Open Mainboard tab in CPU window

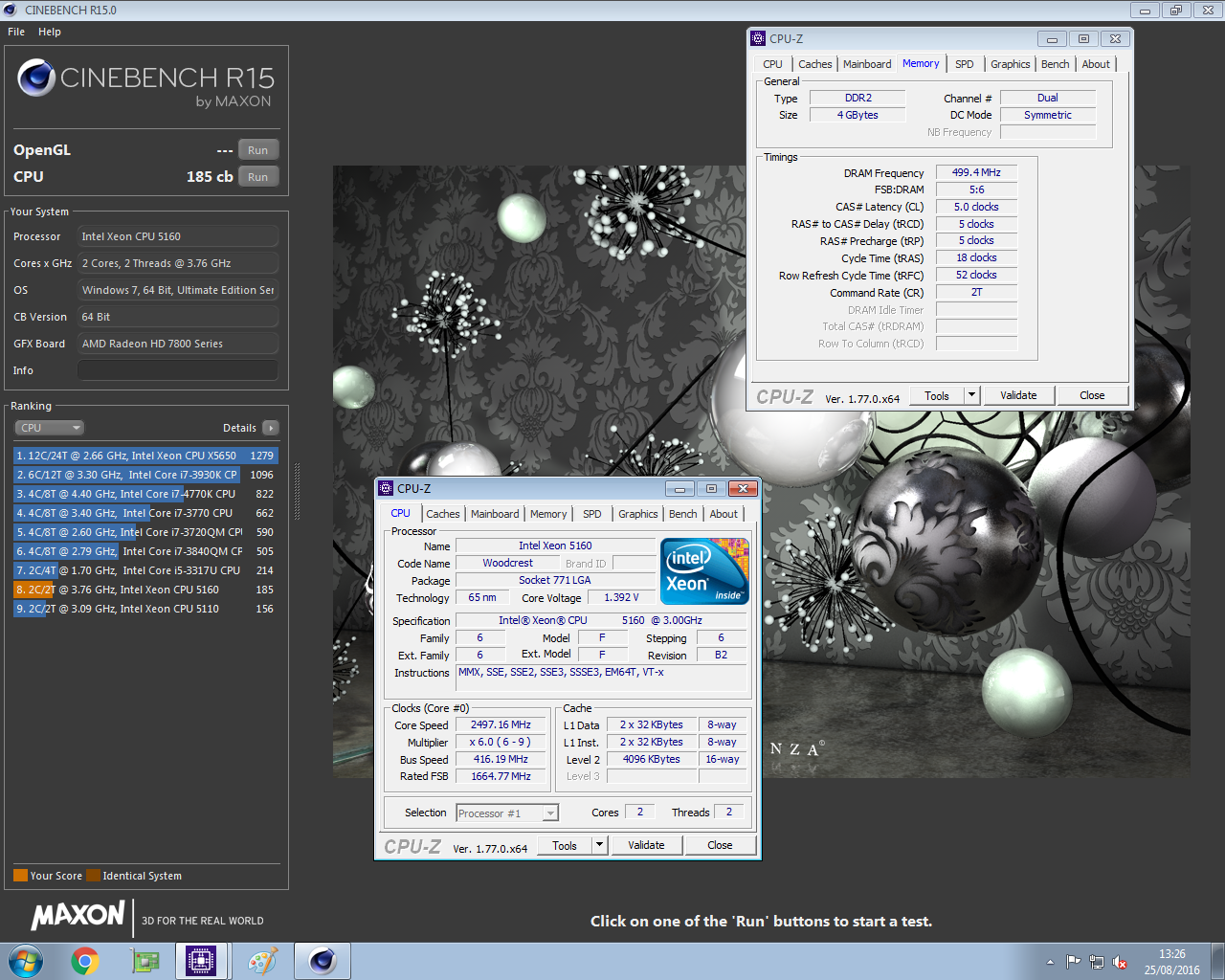[x=495, y=514]
